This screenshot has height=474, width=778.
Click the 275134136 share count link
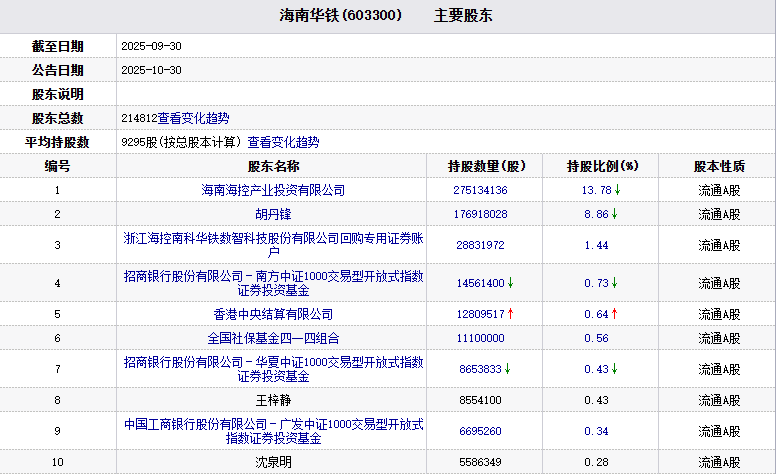(480, 190)
